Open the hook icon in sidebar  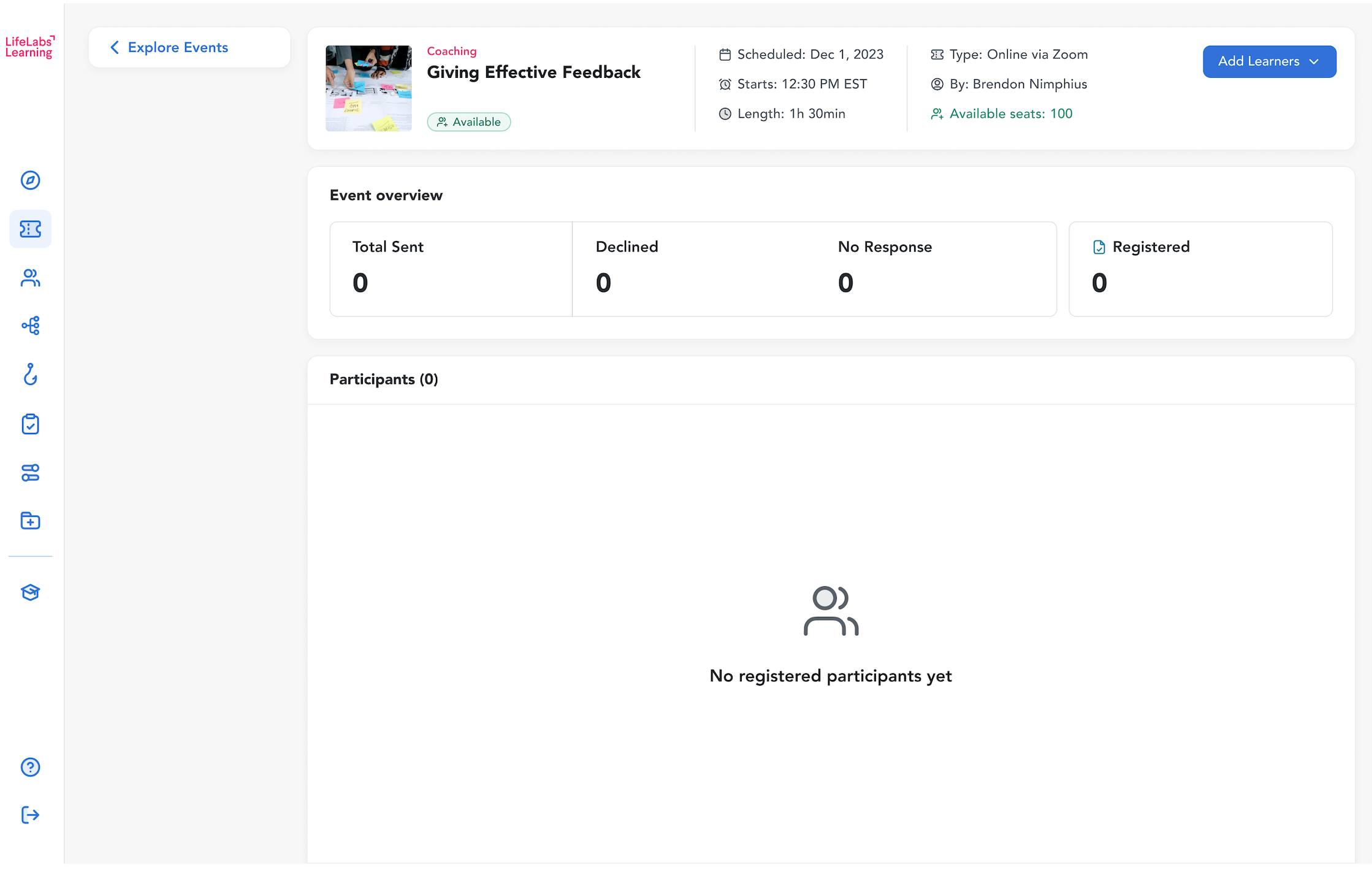point(30,374)
